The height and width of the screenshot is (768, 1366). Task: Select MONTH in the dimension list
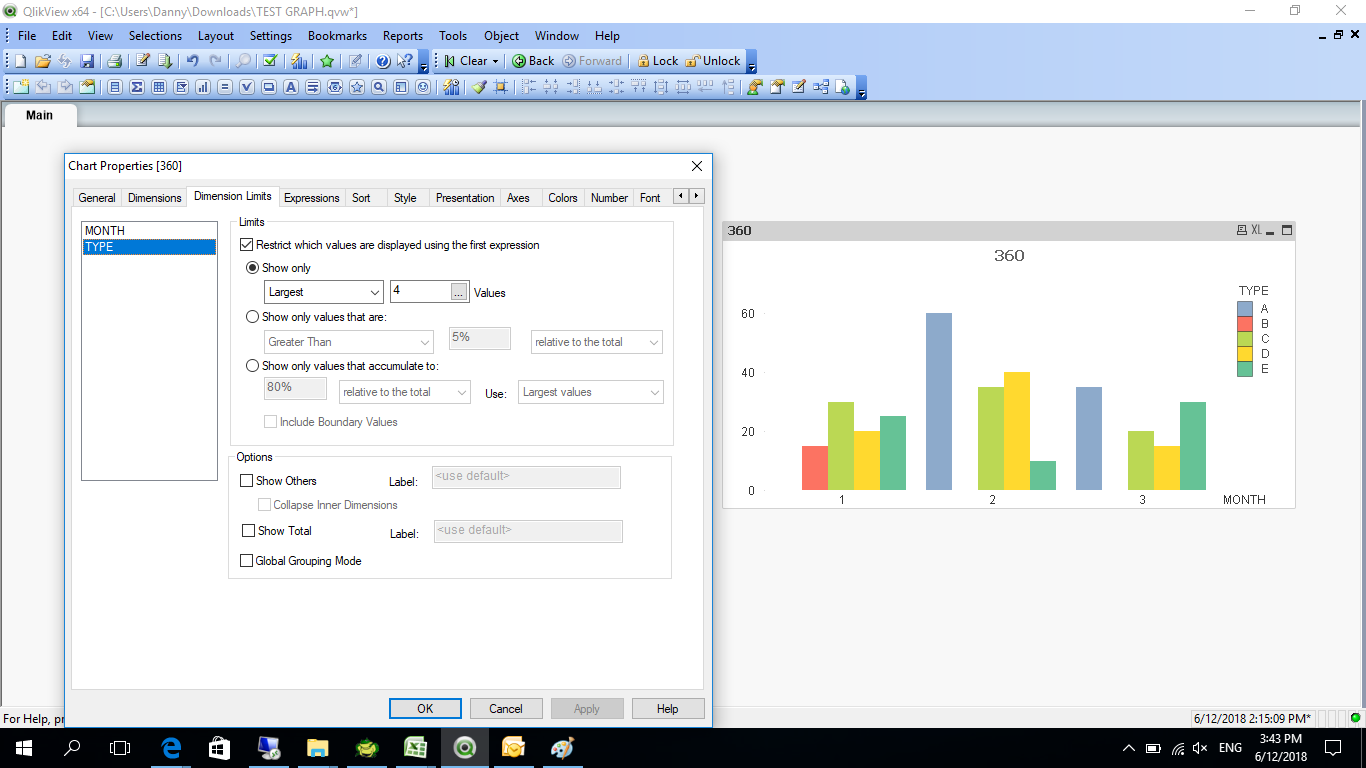(149, 231)
